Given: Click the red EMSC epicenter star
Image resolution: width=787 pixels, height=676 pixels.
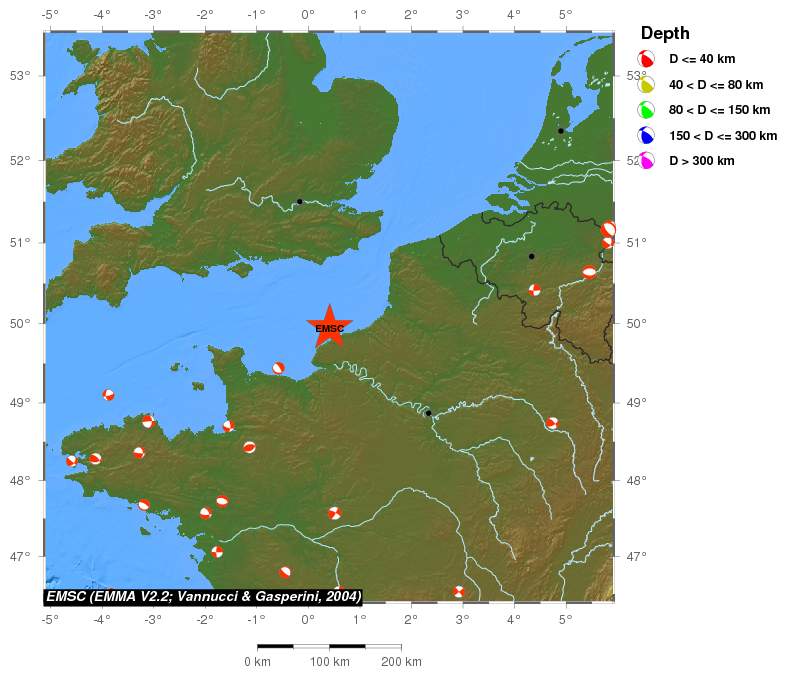Looking at the screenshot, I should coord(329,327).
